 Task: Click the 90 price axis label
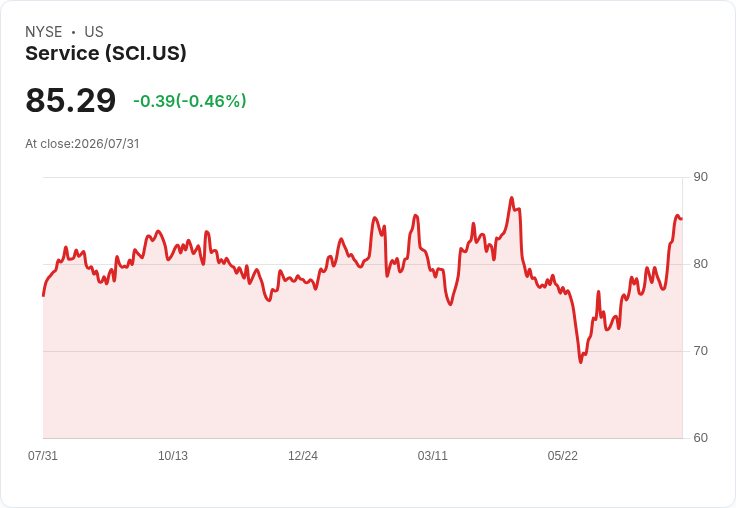[700, 177]
